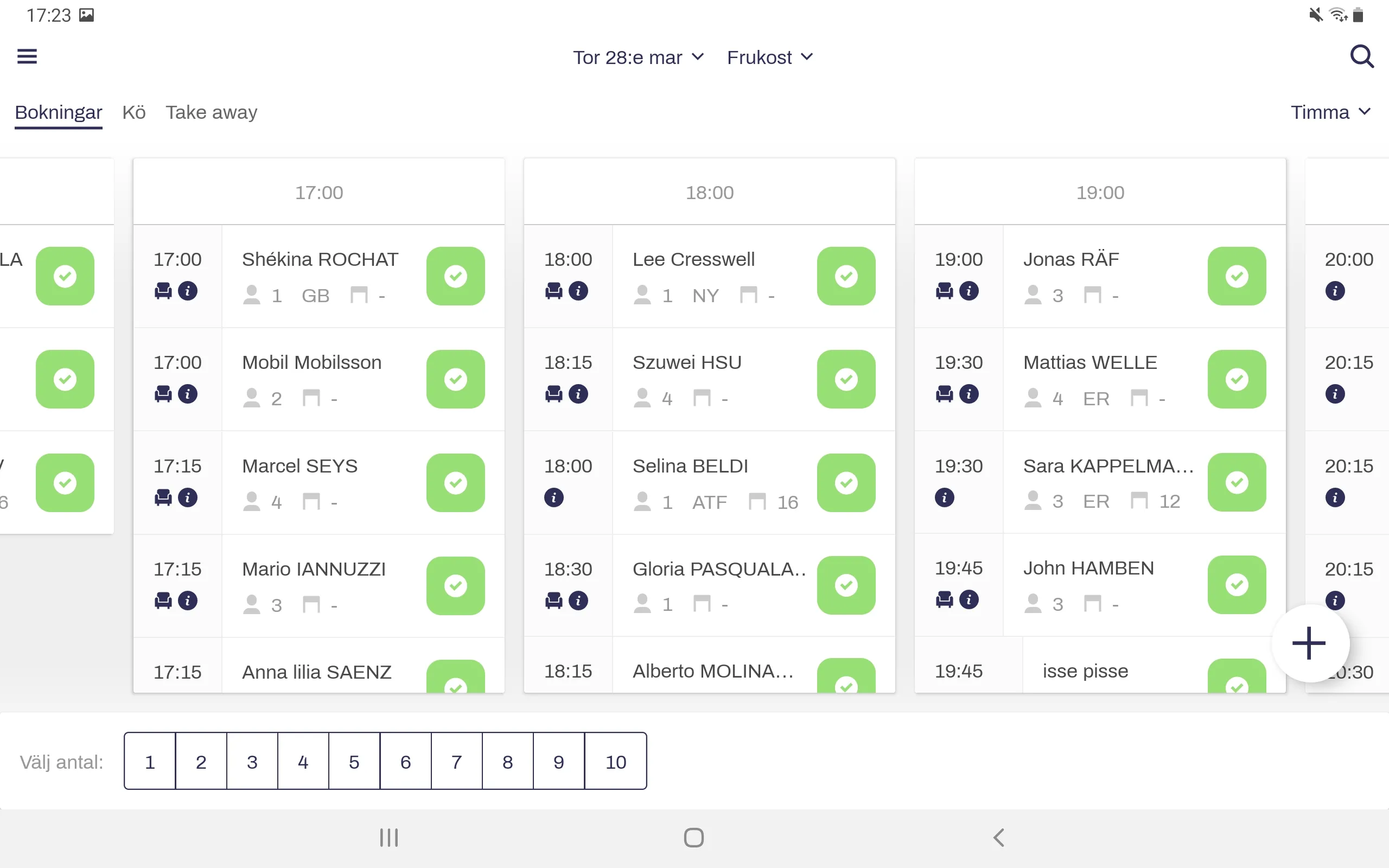Expand the Frukost meal dropdown
This screenshot has height=868, width=1389.
tap(770, 57)
